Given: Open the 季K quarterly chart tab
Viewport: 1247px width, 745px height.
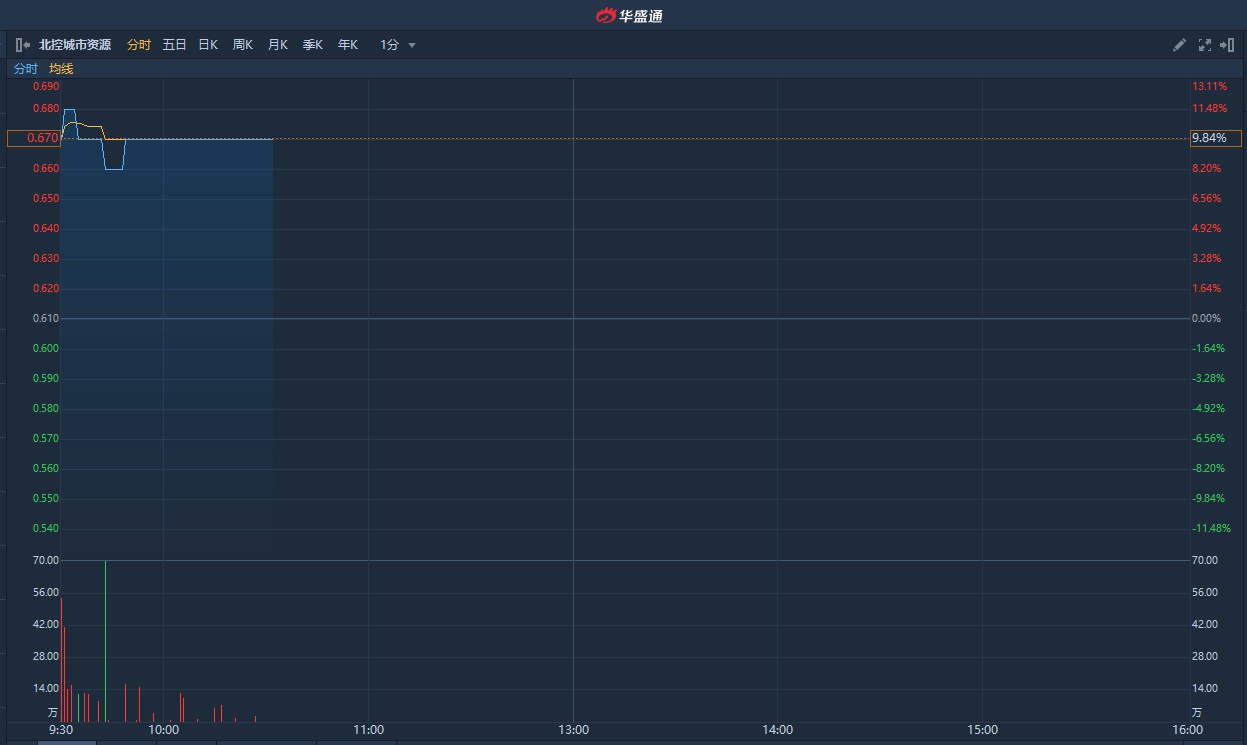Looking at the screenshot, I should 313,45.
